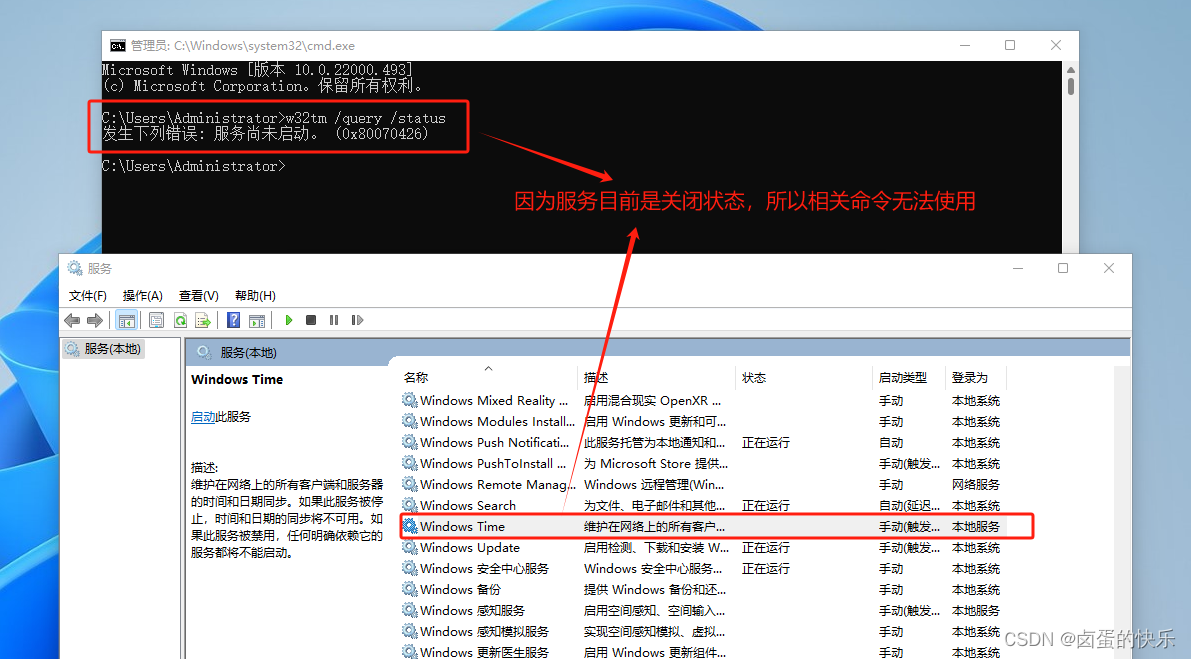The height and width of the screenshot is (659, 1191).
Task: Click the gear icon of Windows Update row
Action: pyautogui.click(x=410, y=547)
